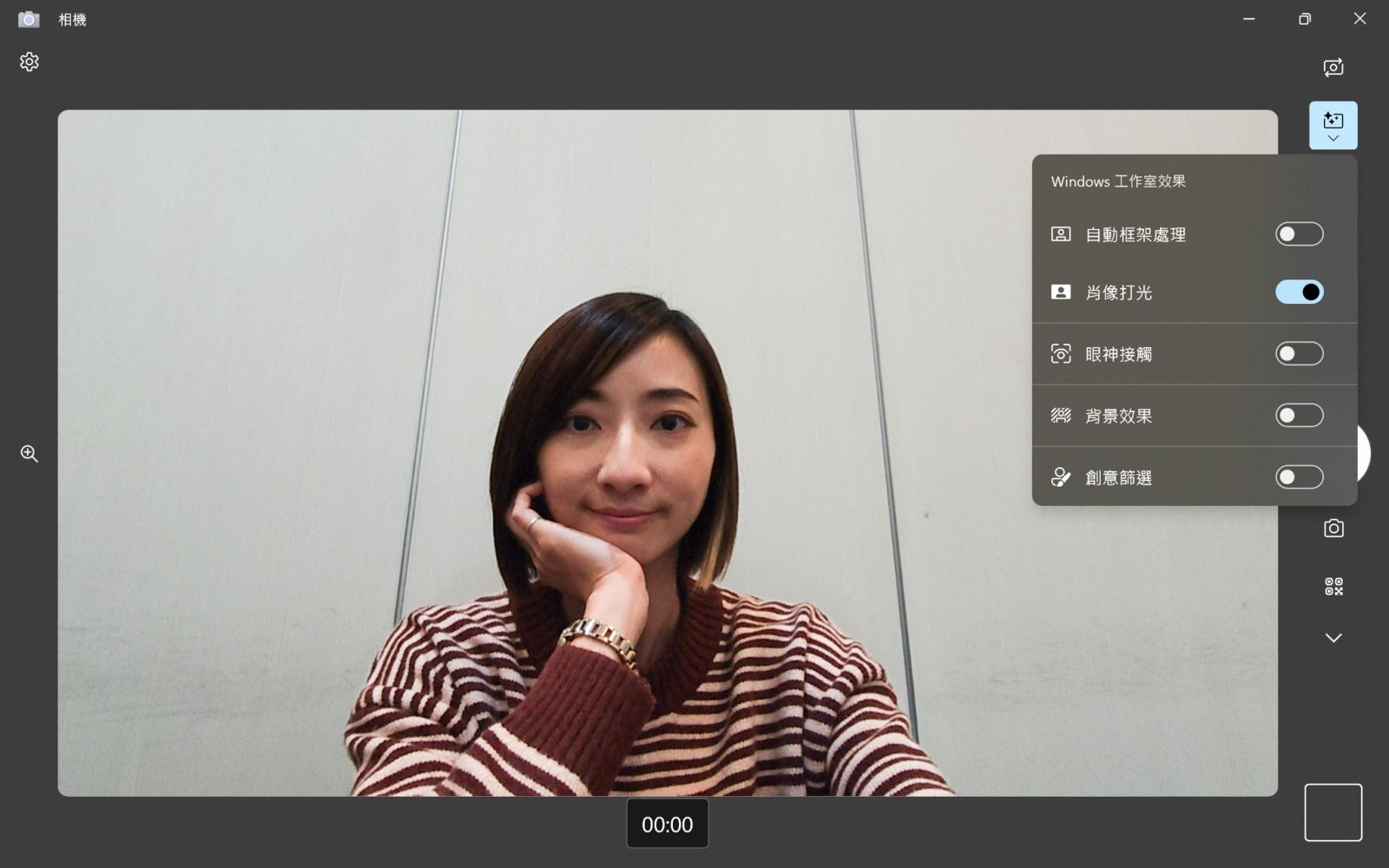The width and height of the screenshot is (1389, 868).
Task: Switch to photo mode camera icon
Action: coord(1333,528)
